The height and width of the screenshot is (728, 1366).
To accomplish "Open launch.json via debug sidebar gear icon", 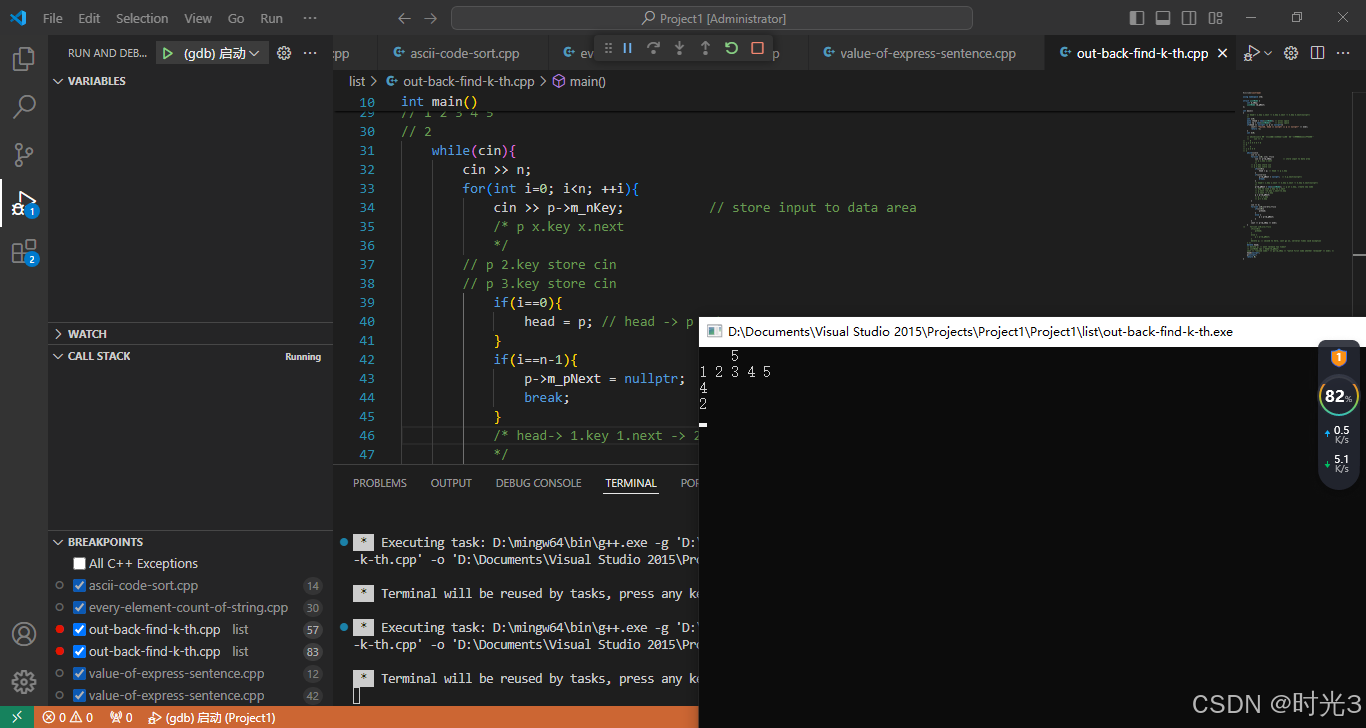I will click(284, 53).
